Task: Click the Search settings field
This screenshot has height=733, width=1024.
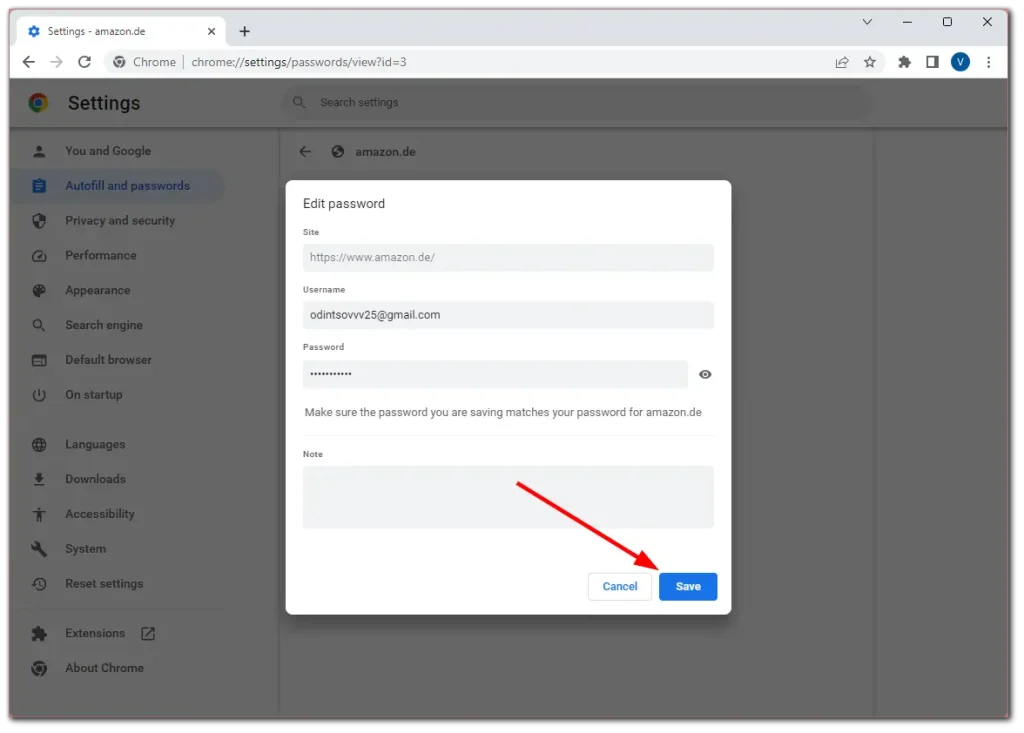Action: (580, 102)
